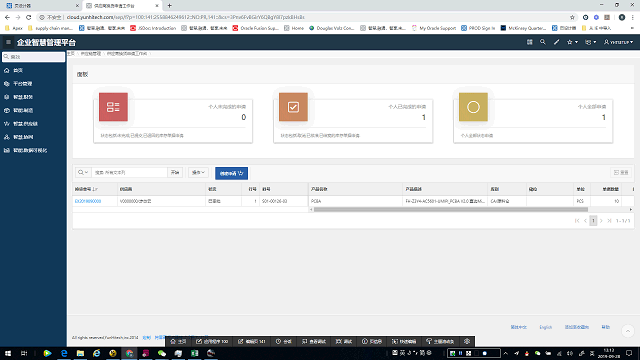
Task: Select page 1 in pagination
Action: (593, 221)
